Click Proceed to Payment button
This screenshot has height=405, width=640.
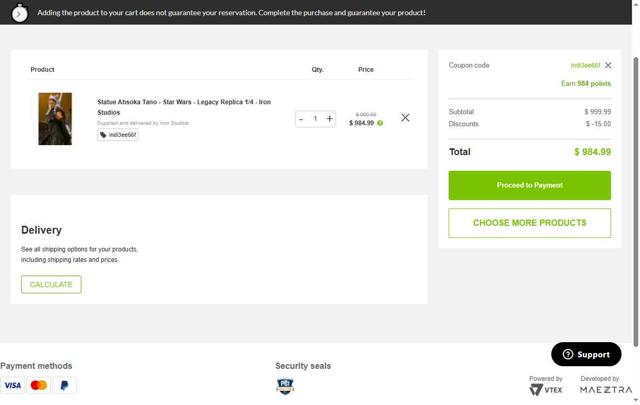pos(529,185)
